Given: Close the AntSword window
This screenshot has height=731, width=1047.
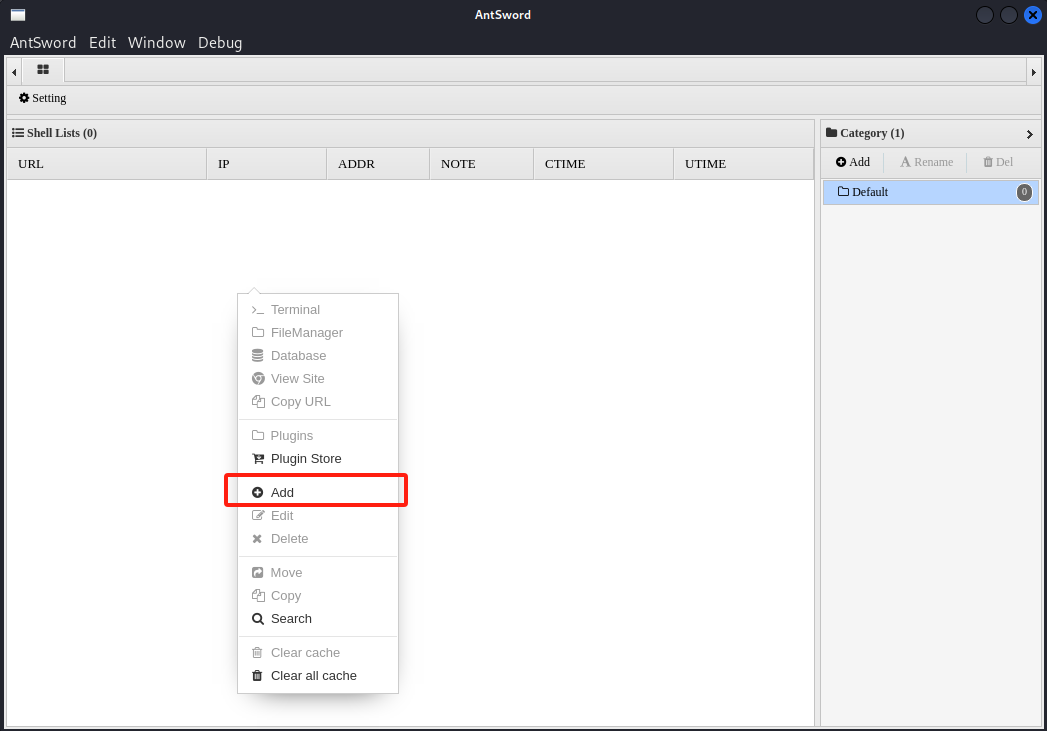Looking at the screenshot, I should [1032, 15].
